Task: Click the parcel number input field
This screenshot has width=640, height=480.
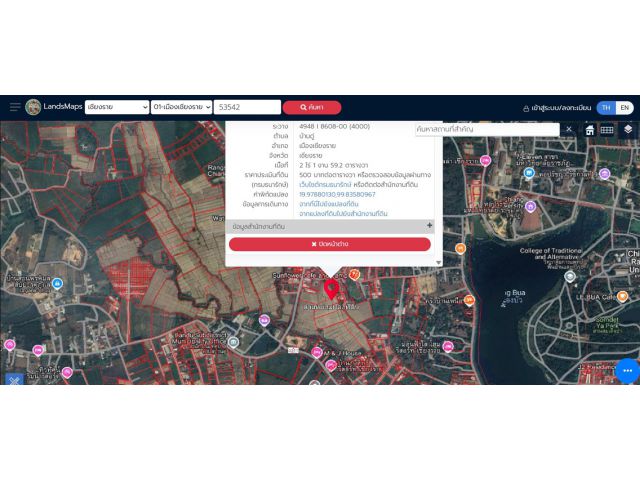Action: [247, 107]
